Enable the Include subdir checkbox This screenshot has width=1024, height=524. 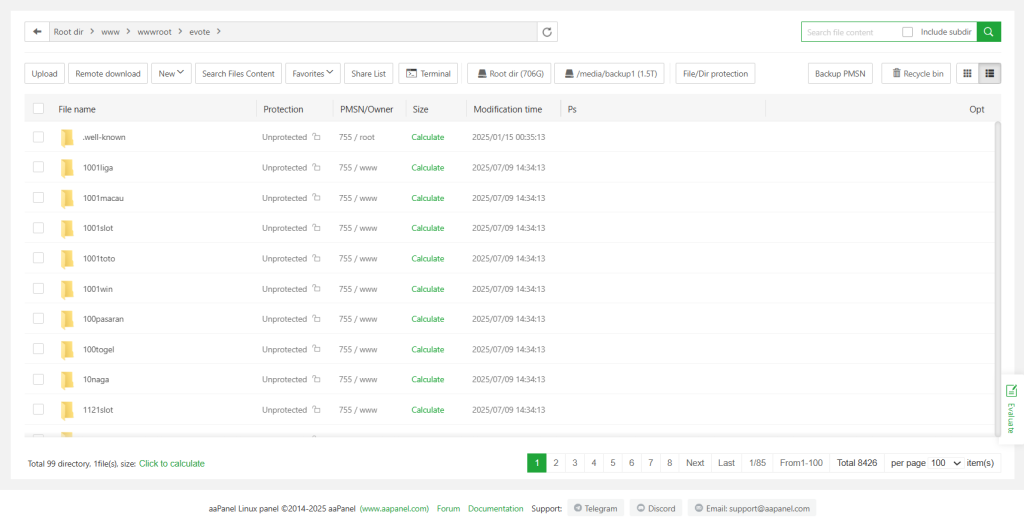[907, 32]
